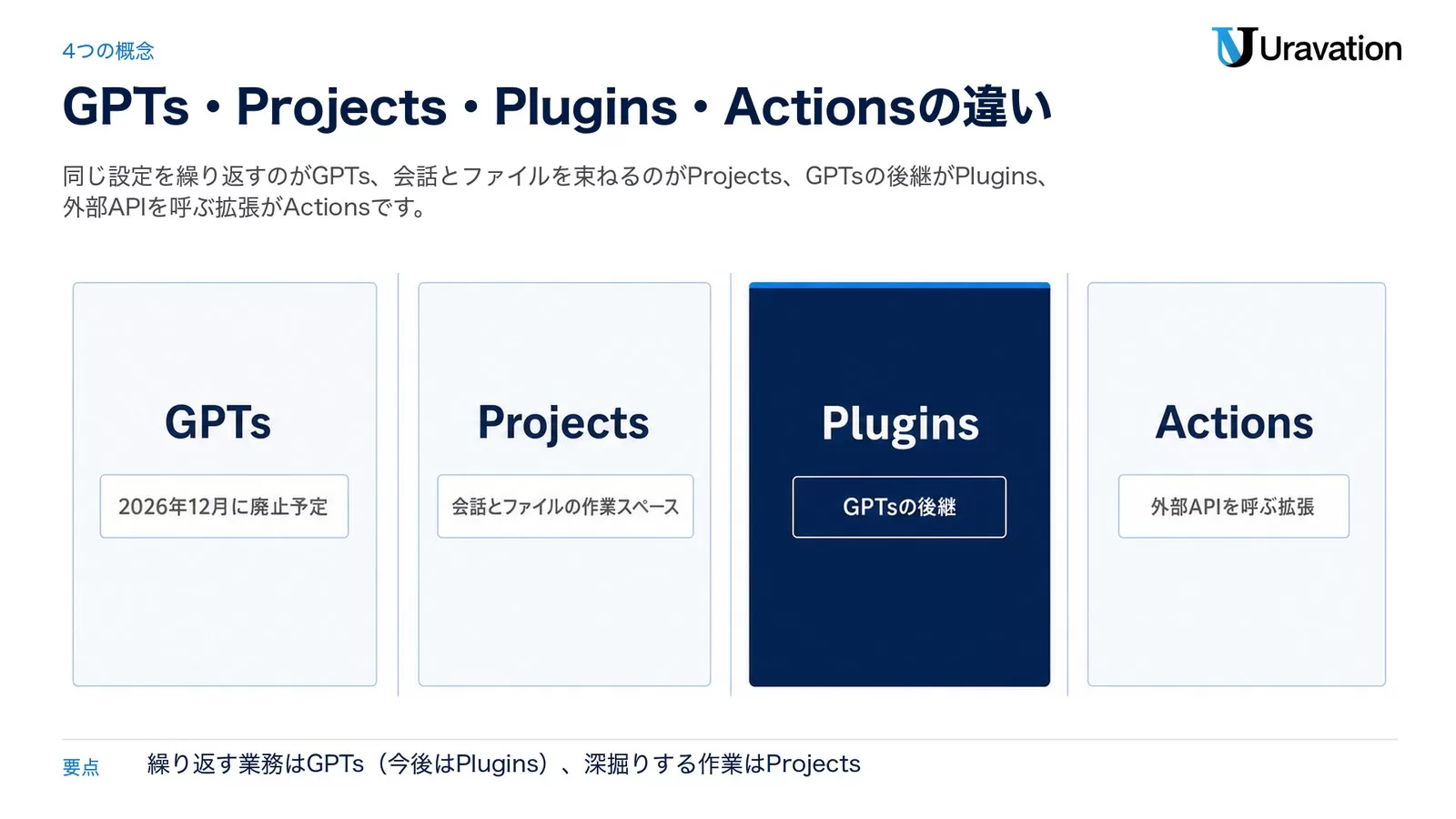Click the key point sentence starting "繰り返す業務は"
This screenshot has width=1456, height=819.
pyautogui.click(x=503, y=763)
